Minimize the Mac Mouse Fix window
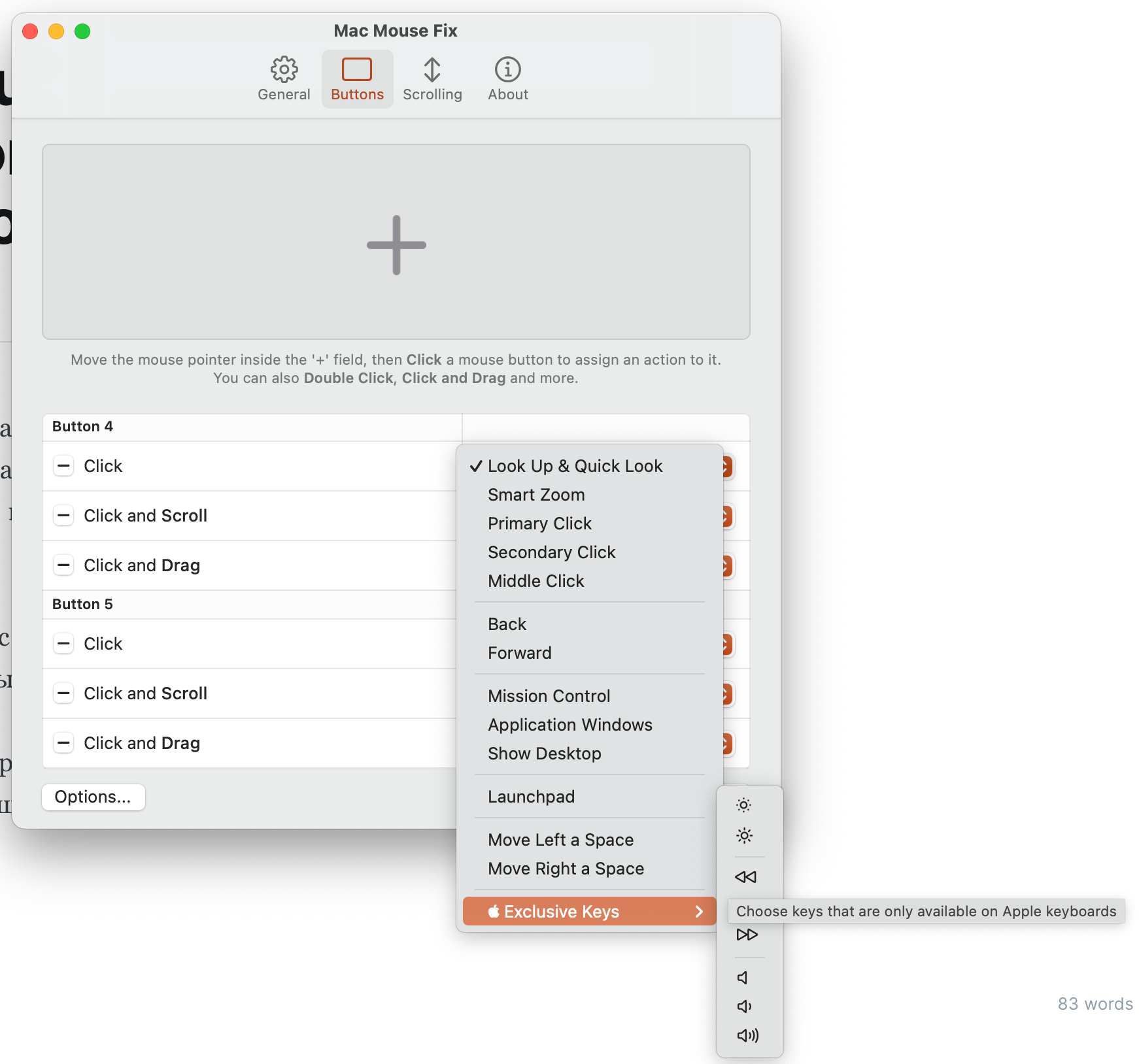The image size is (1139, 1064). (x=56, y=31)
